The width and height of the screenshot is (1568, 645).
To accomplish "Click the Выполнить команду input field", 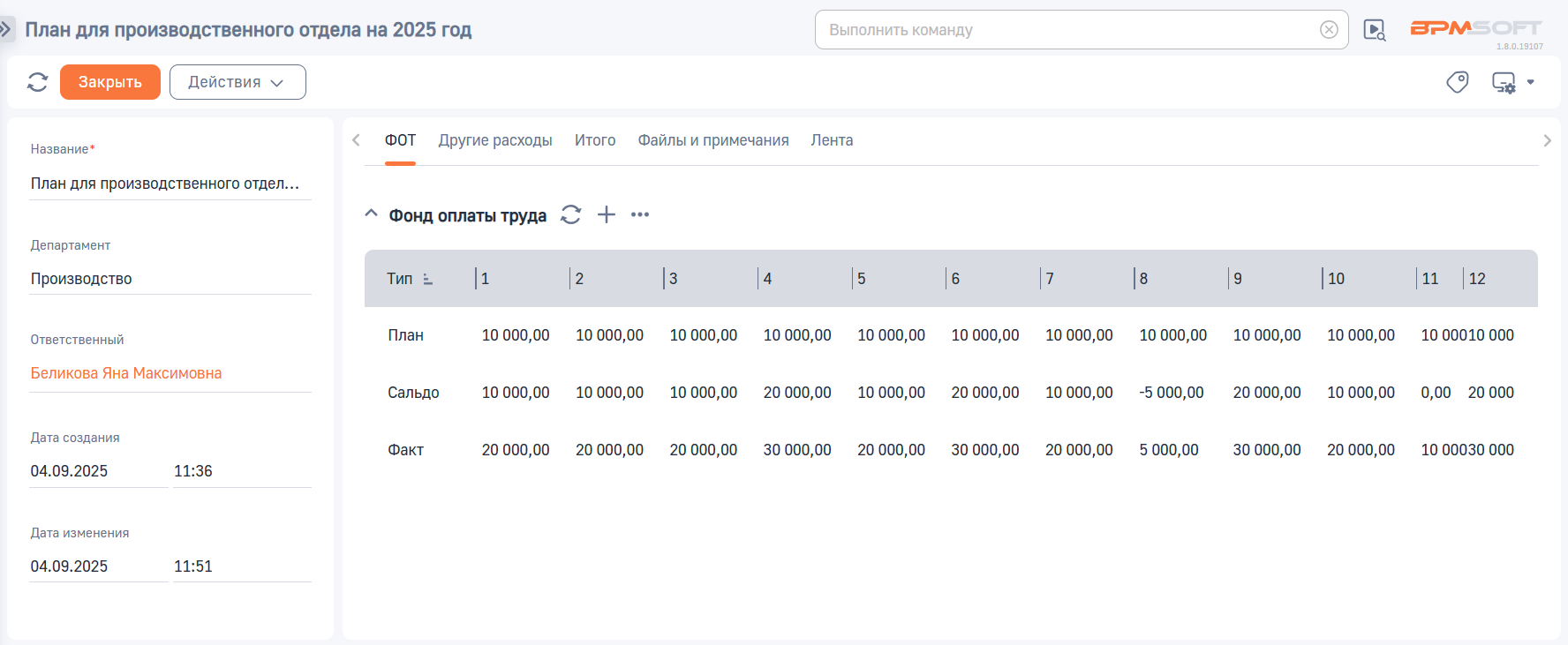I will click(1068, 30).
